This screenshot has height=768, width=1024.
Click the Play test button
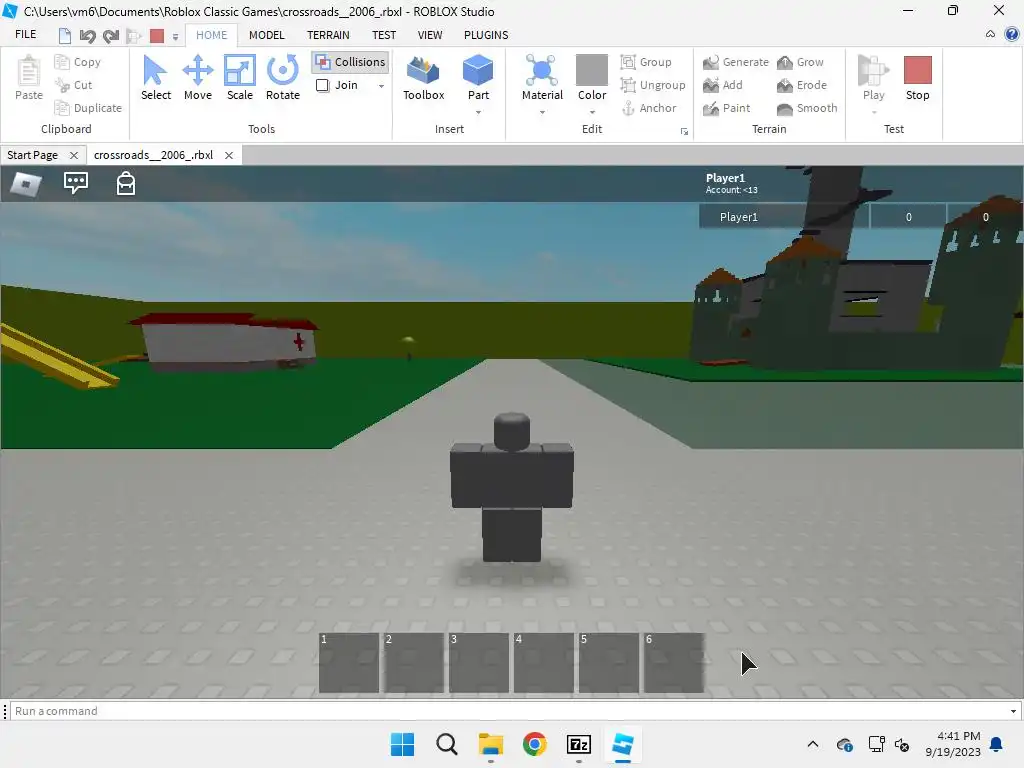coord(873,78)
